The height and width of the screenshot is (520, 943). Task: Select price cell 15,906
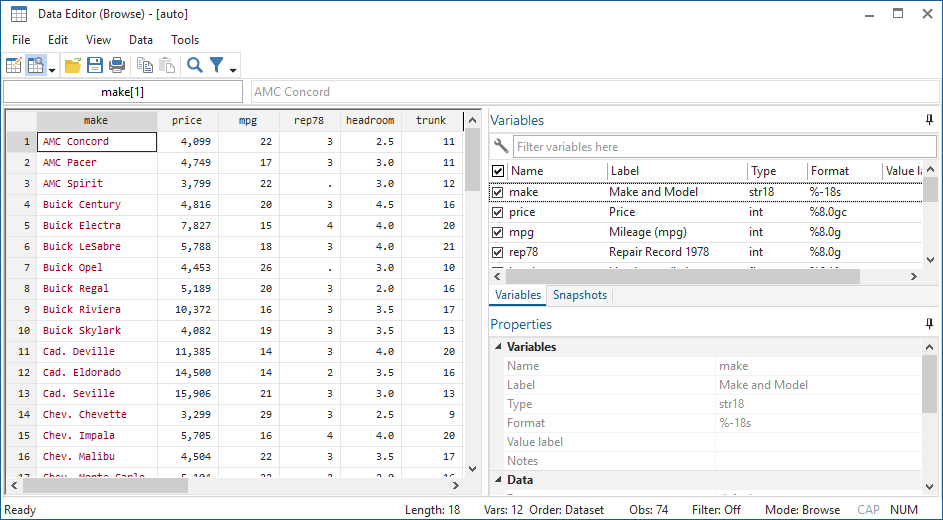(188, 393)
